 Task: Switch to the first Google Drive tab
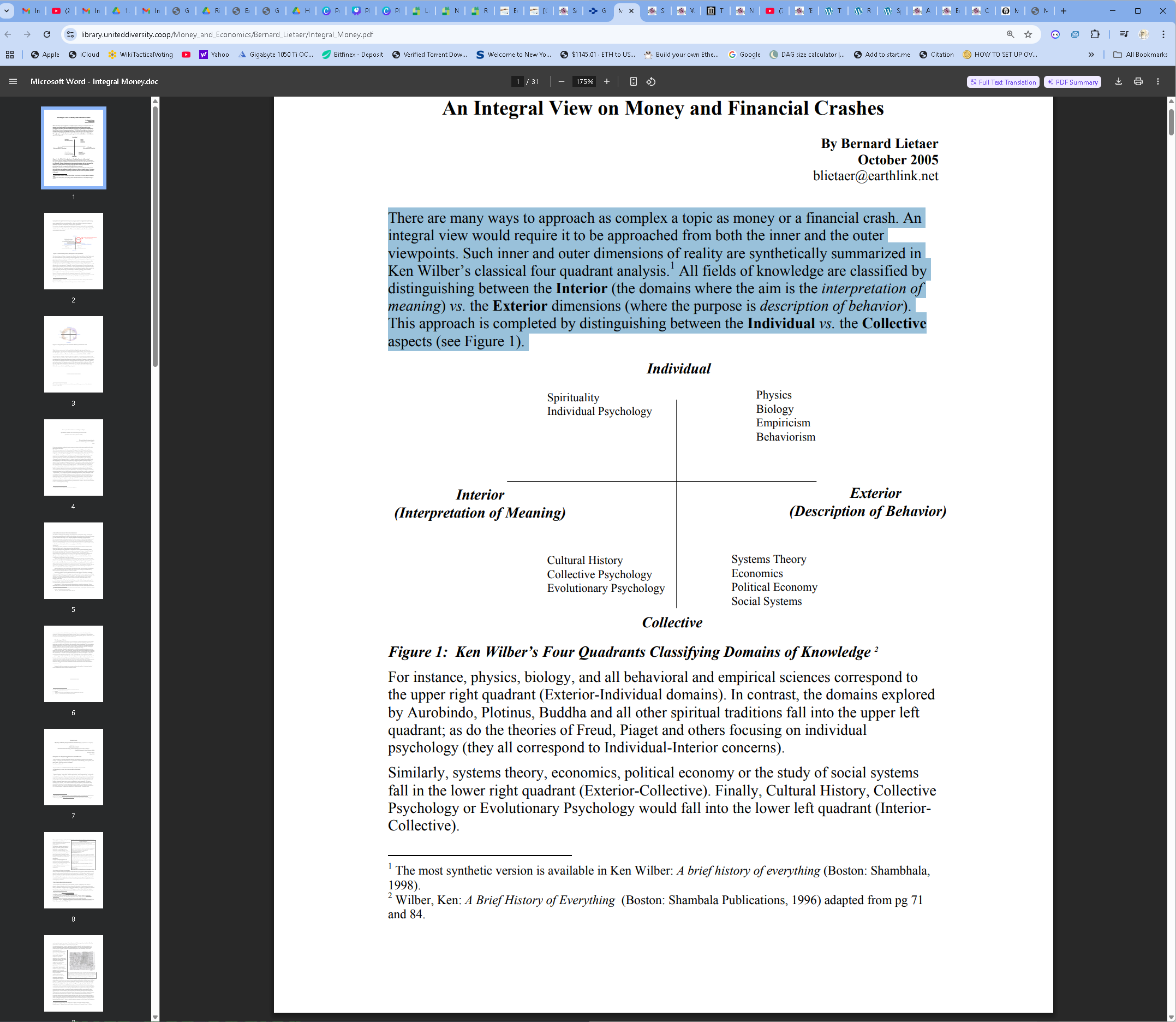tap(120, 10)
